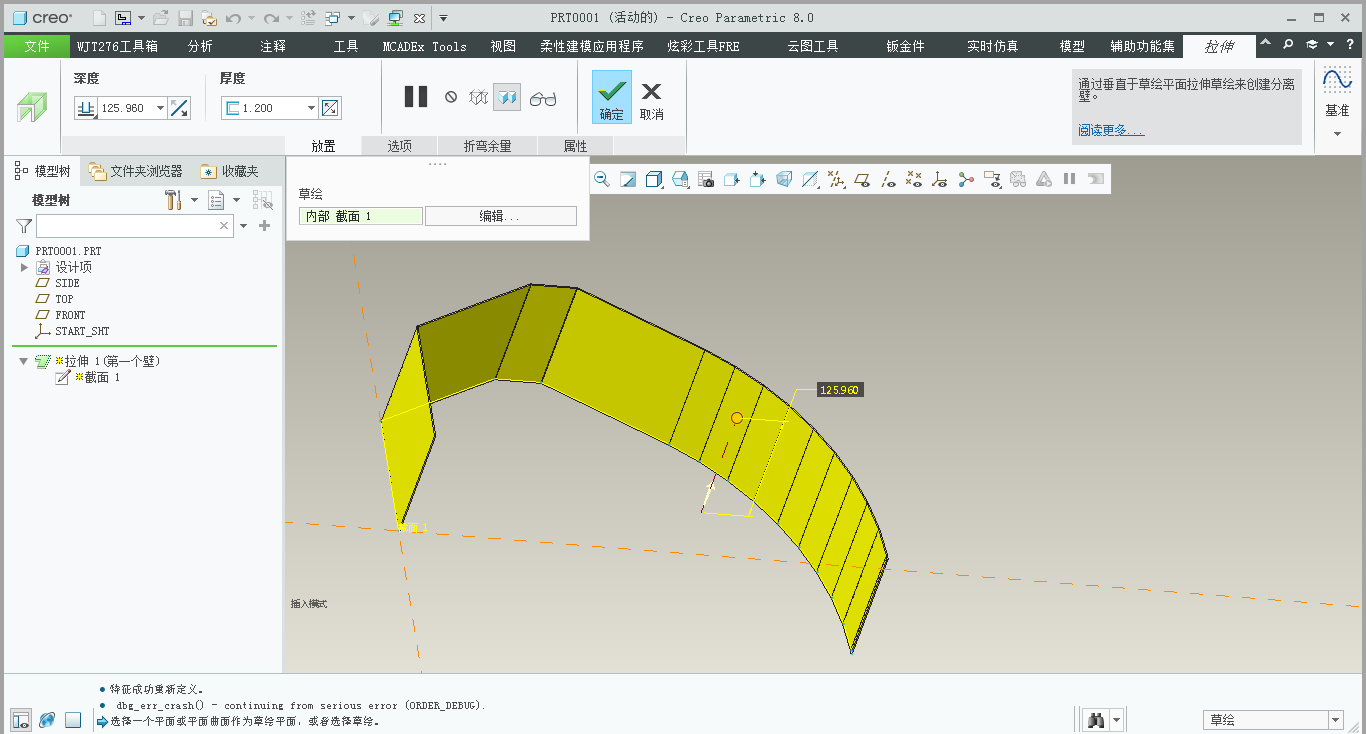Open the depth value dropdown
The height and width of the screenshot is (734, 1366).
tap(160, 108)
